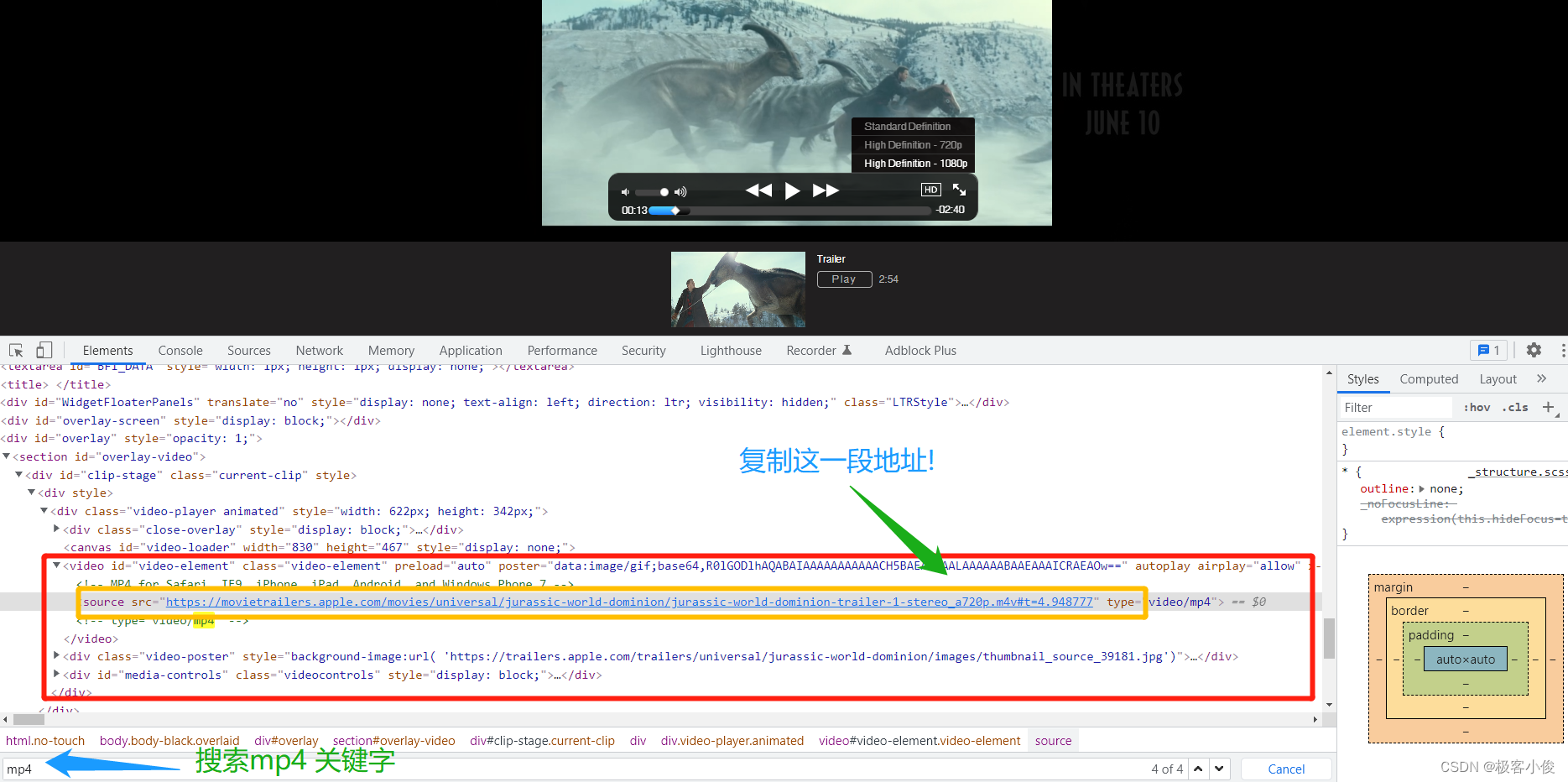Click the inspect element picker icon

[x=16, y=351]
